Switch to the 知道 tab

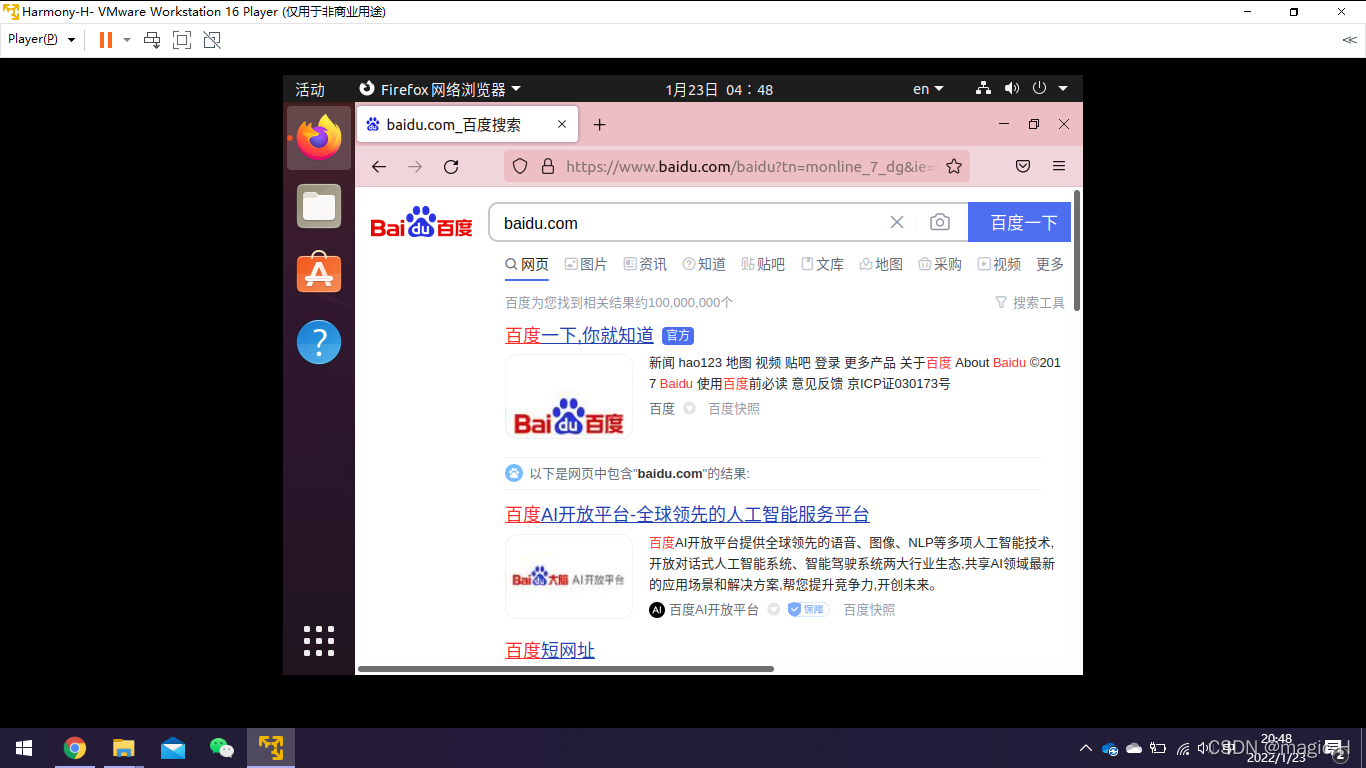pos(704,265)
